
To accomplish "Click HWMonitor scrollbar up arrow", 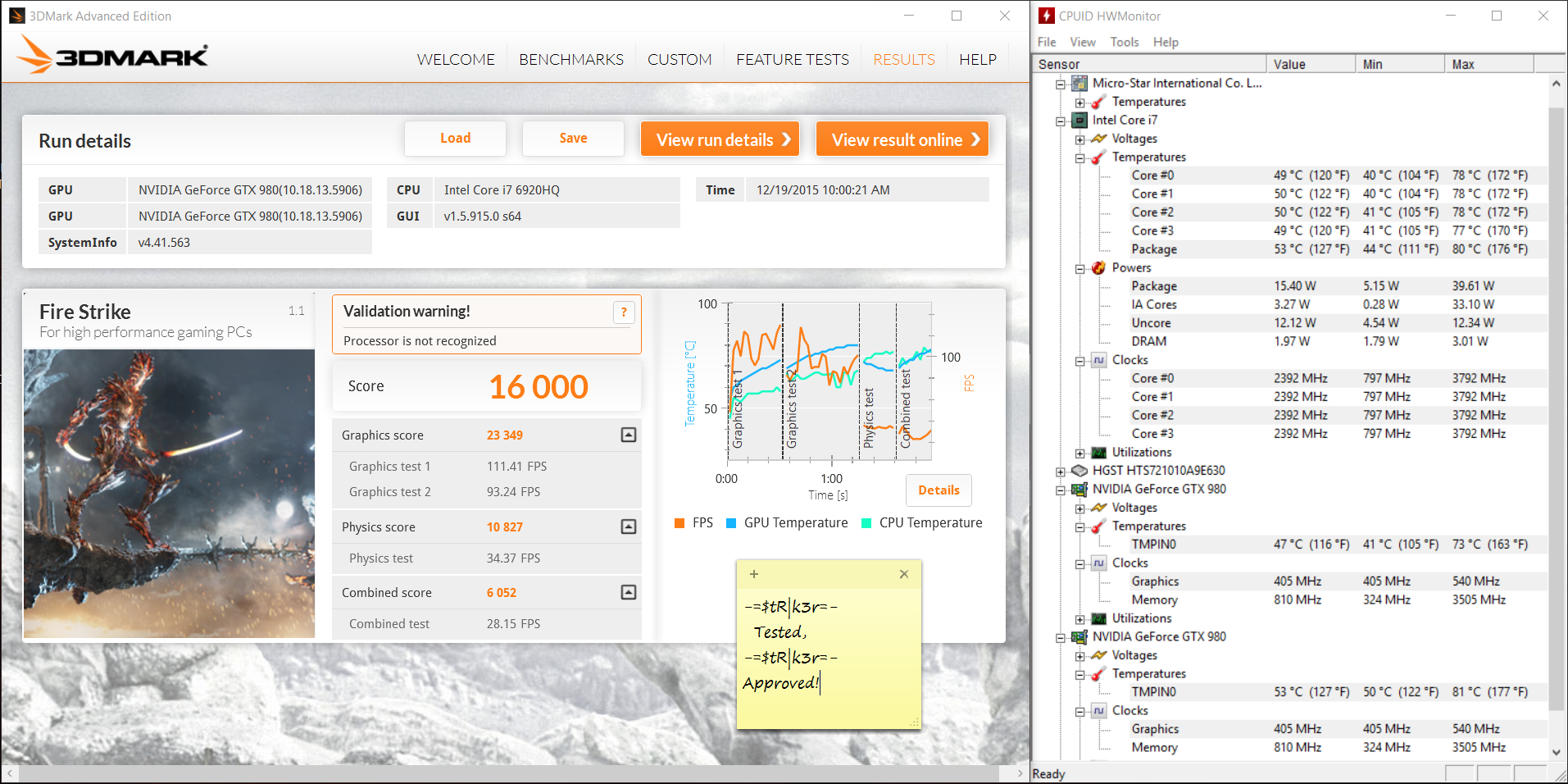I will [1557, 83].
